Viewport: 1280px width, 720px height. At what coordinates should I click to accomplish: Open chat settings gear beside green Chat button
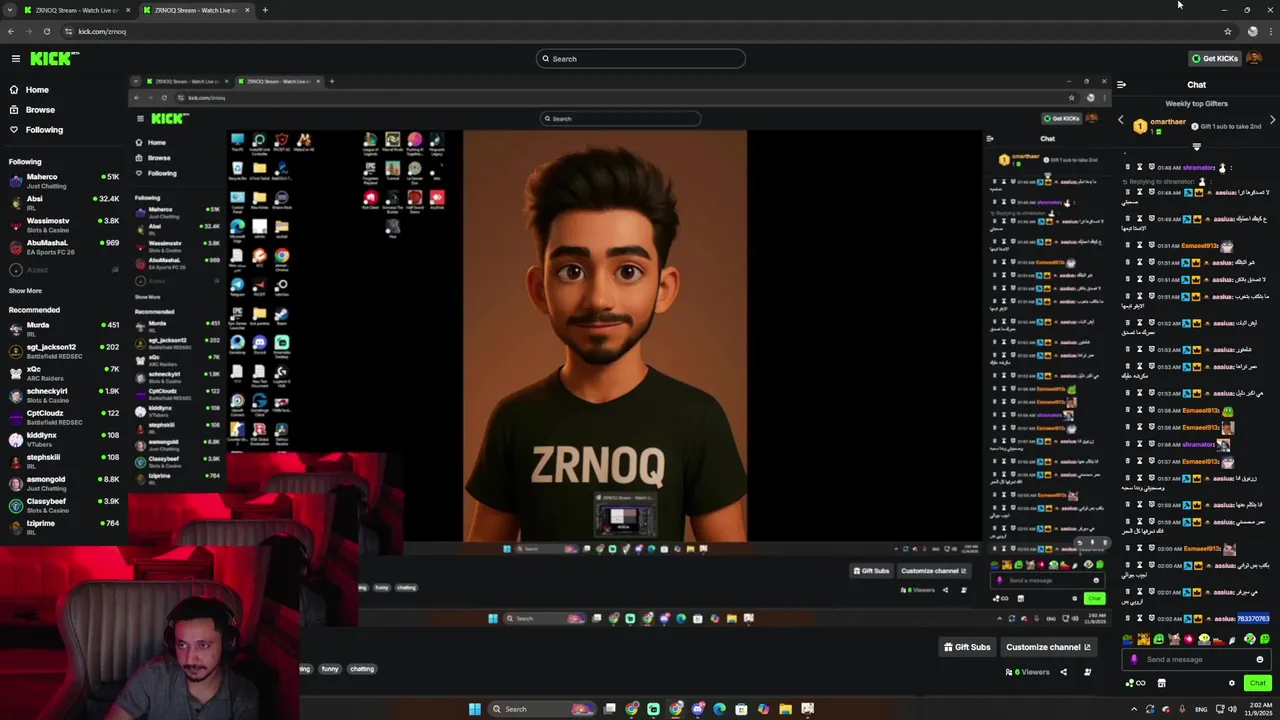1231,683
